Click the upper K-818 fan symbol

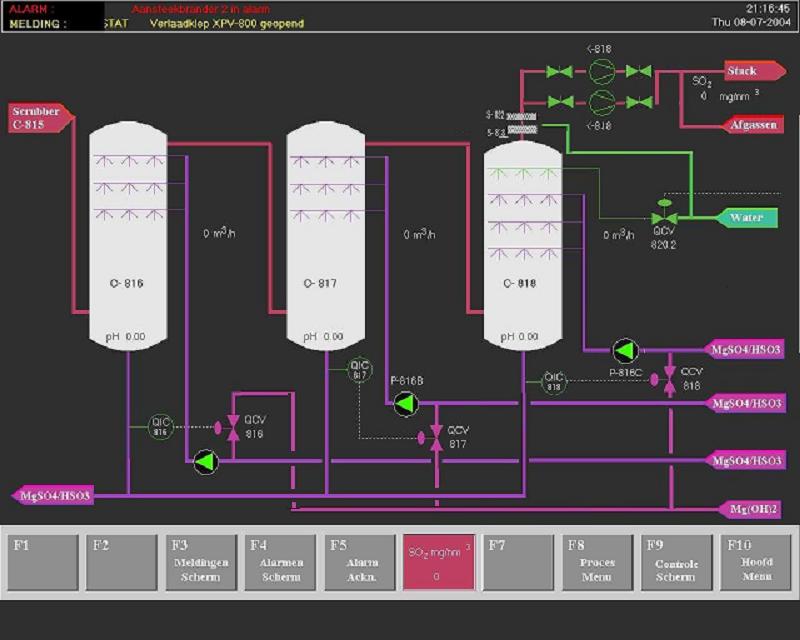tap(600, 71)
